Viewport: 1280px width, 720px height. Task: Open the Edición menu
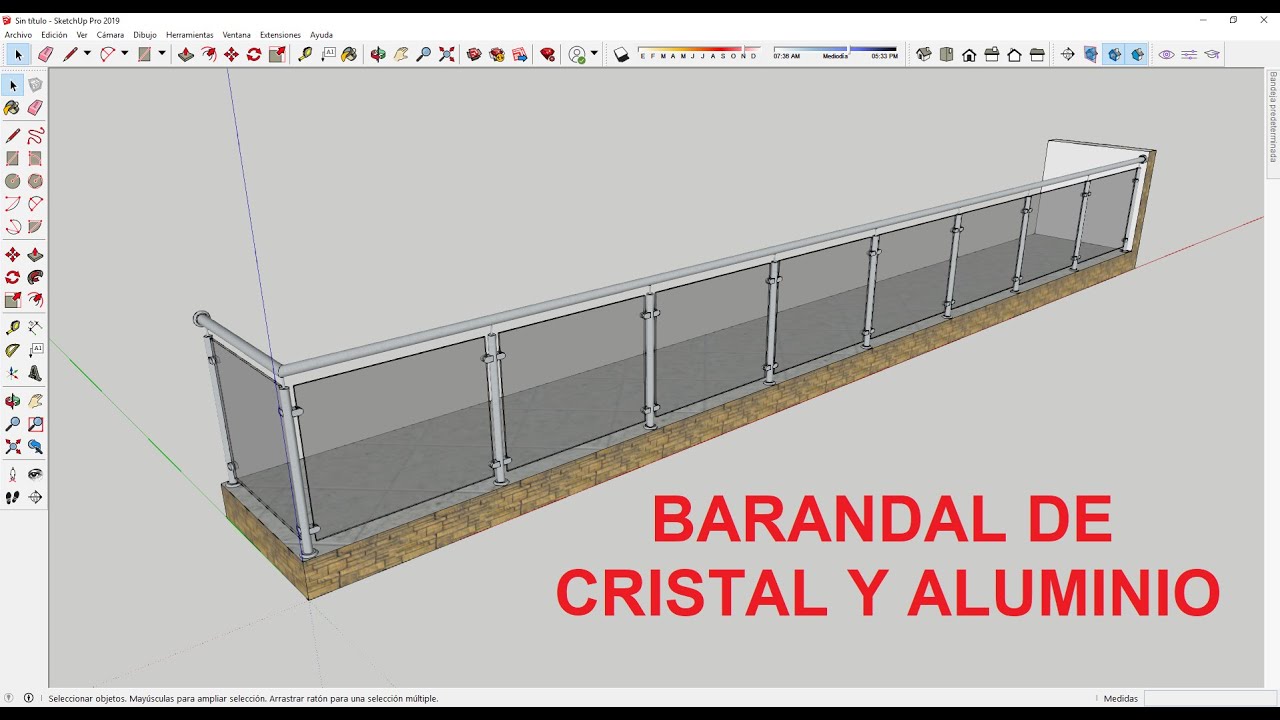click(54, 35)
